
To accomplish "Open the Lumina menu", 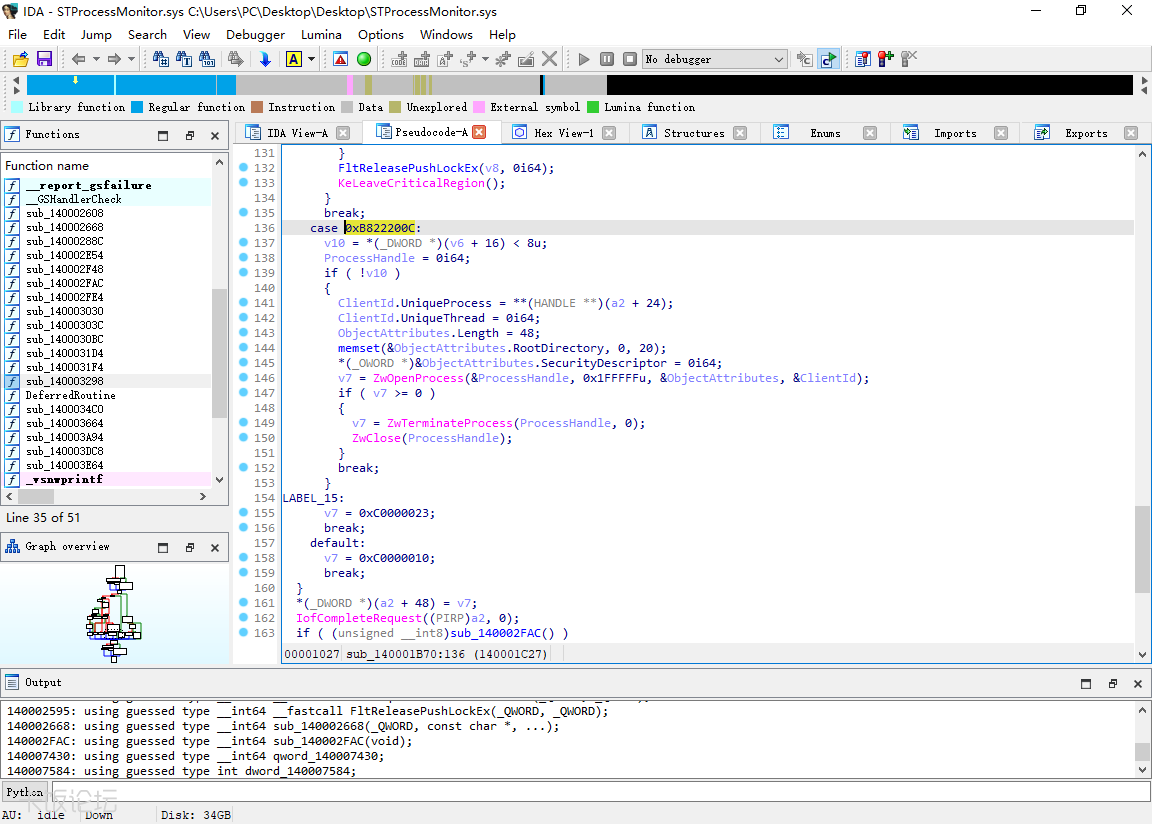I will [x=321, y=34].
